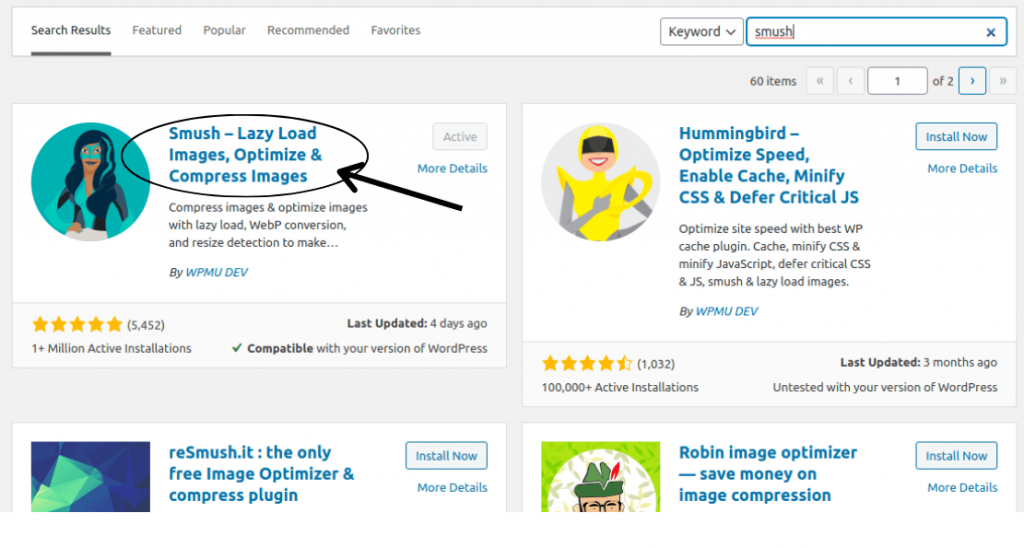Open More Details for Smush

tap(452, 168)
